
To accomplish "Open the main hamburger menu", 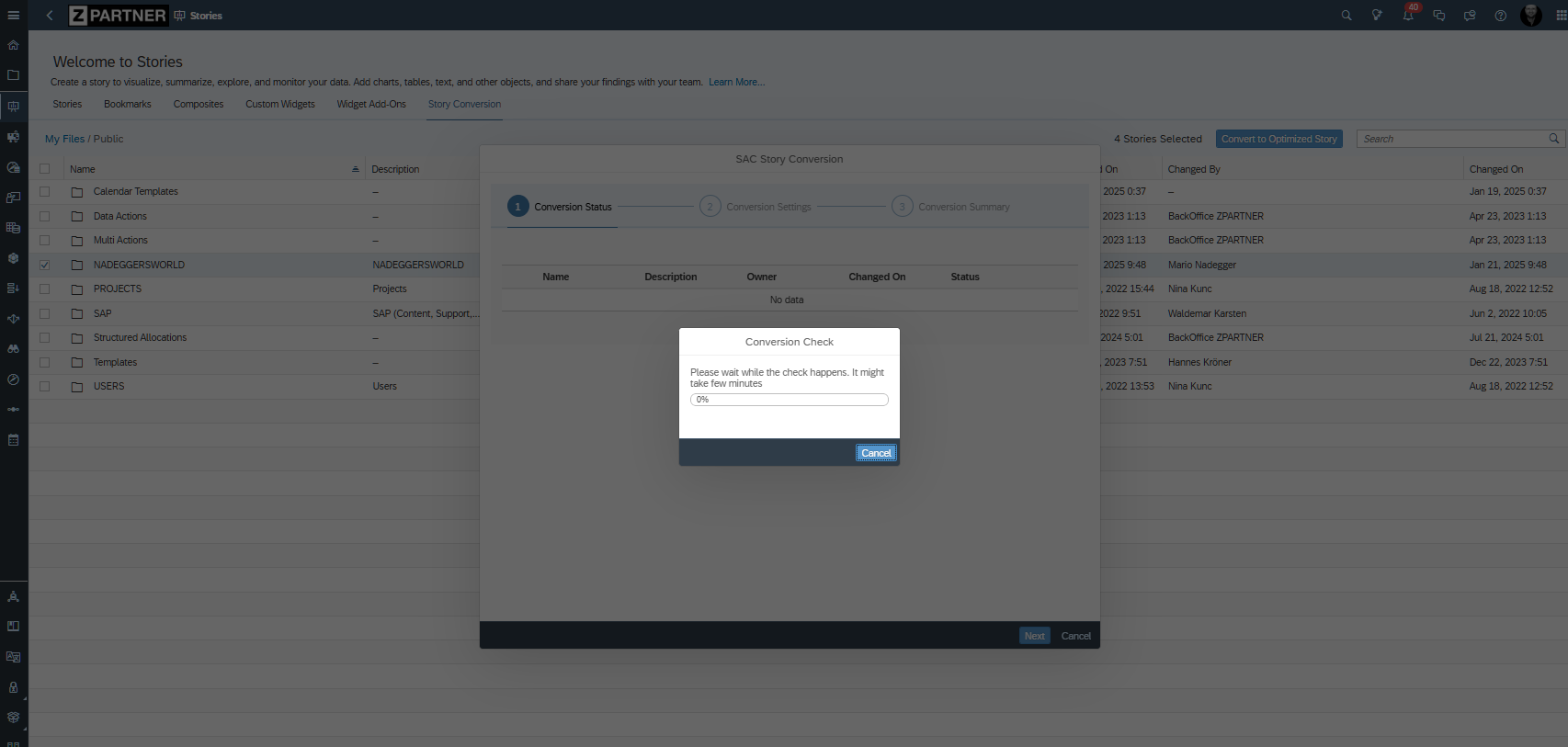I will (x=13, y=16).
